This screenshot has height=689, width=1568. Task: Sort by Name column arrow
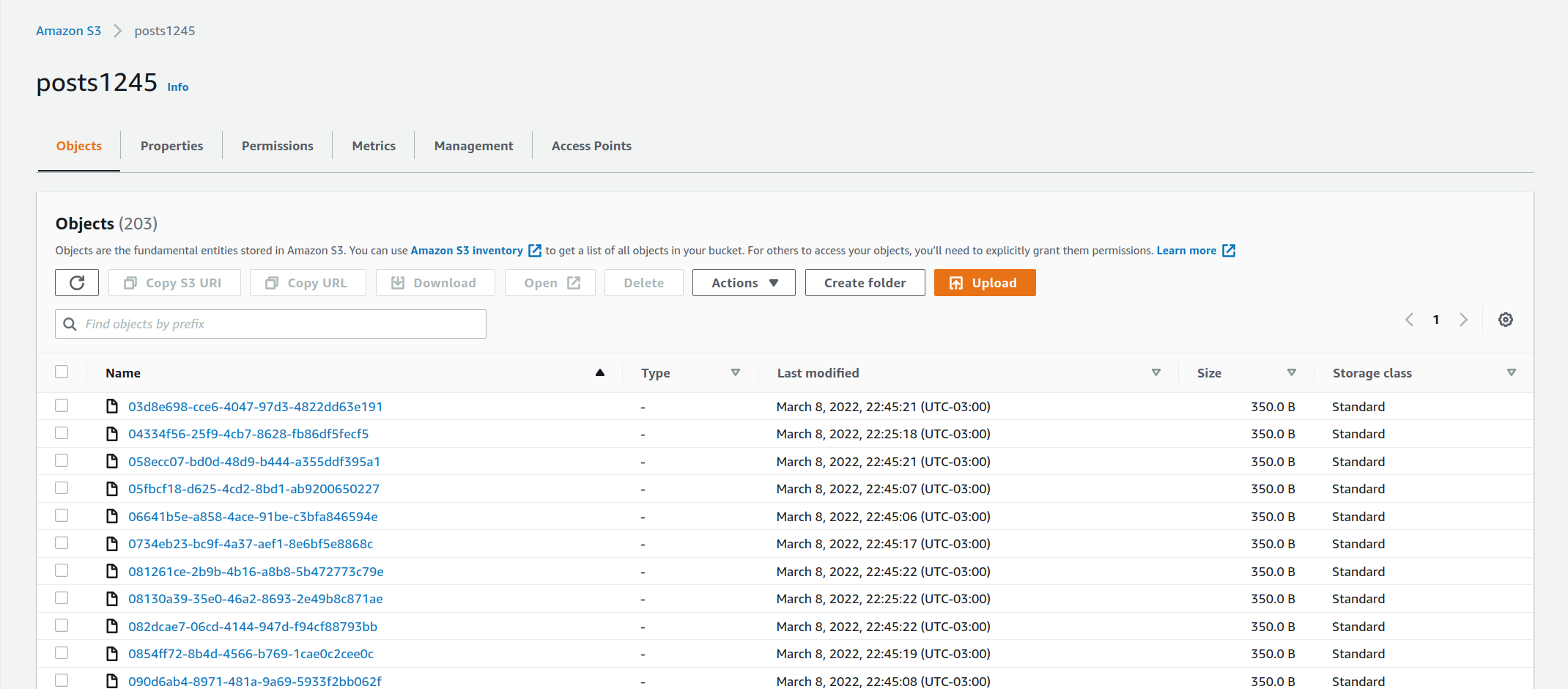pos(600,372)
